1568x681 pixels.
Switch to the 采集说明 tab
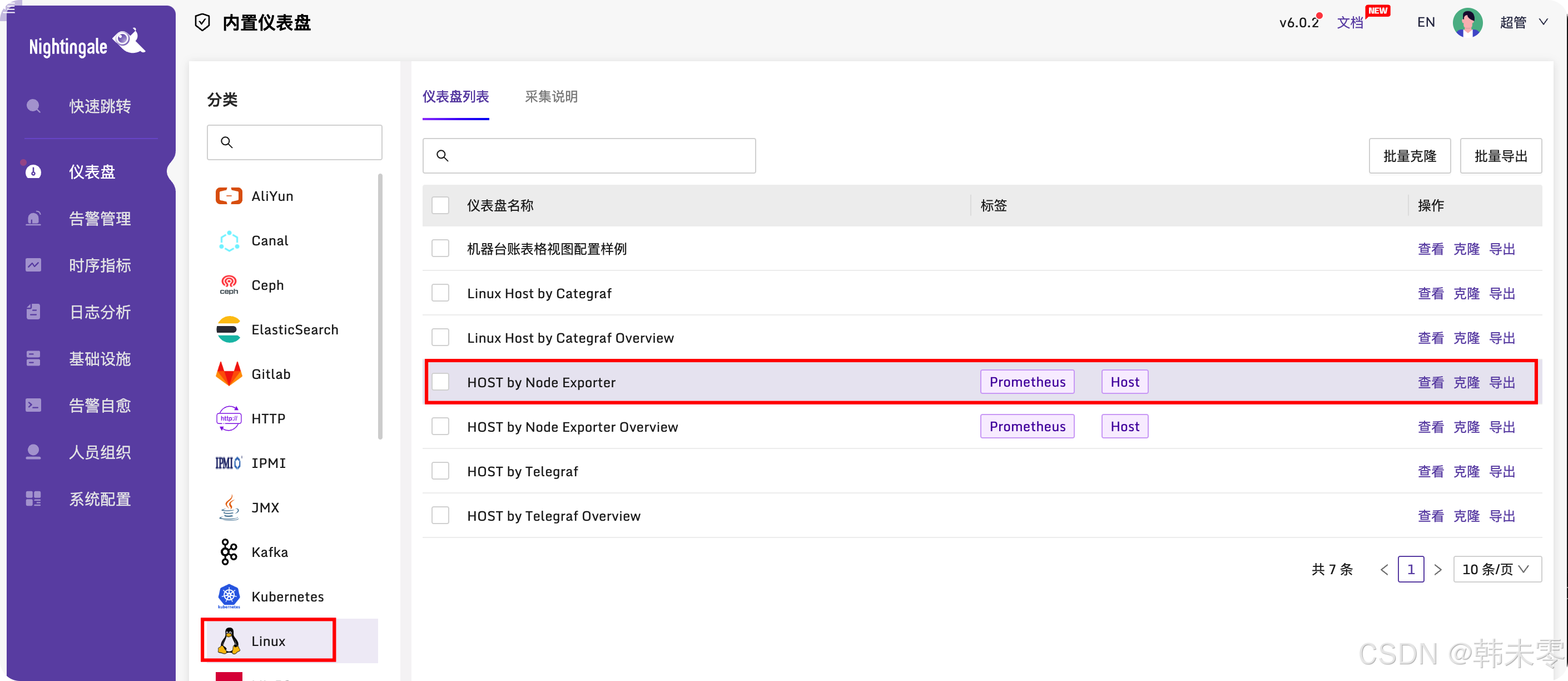551,97
